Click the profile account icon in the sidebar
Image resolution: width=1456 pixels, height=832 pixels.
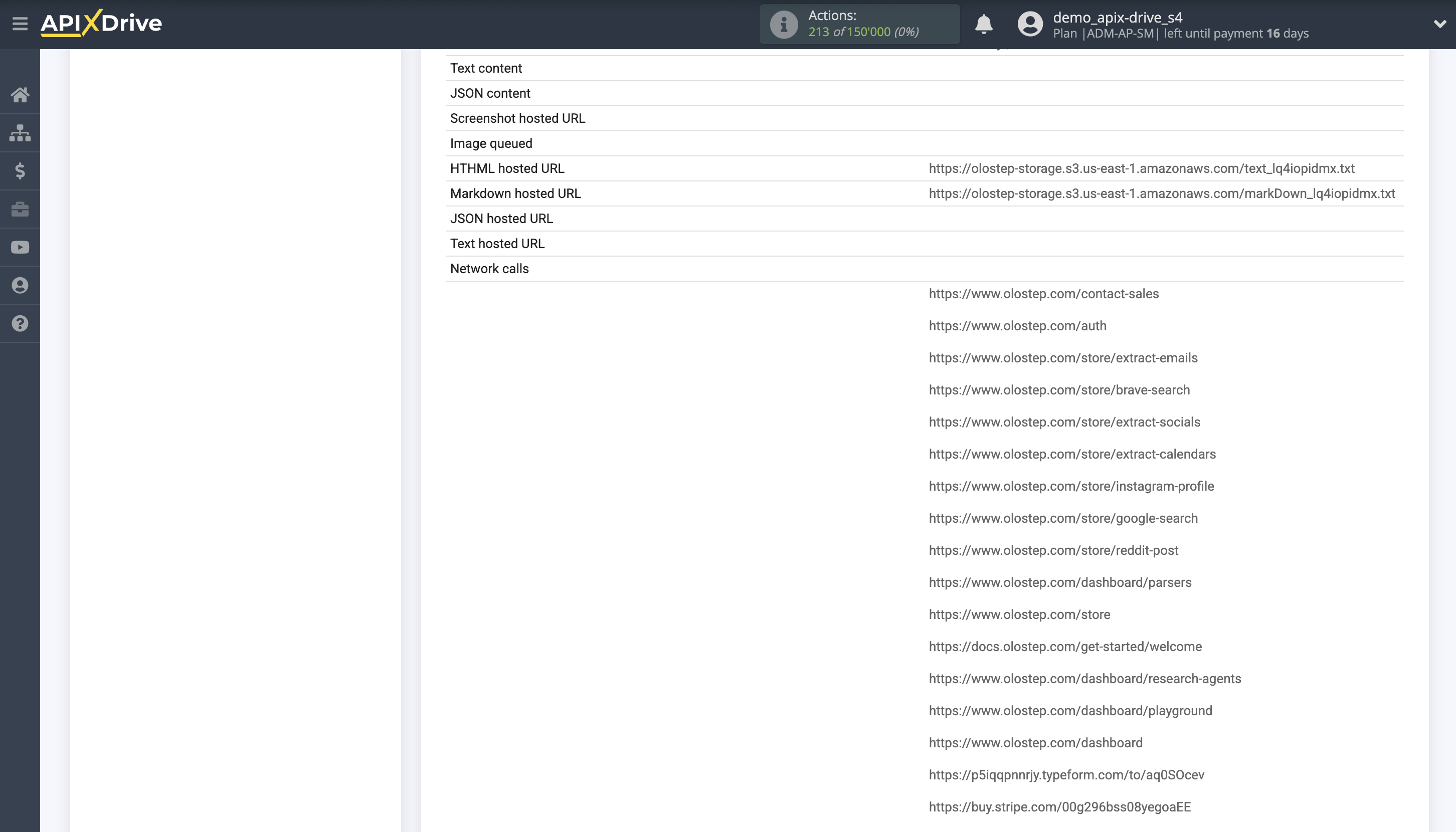[20, 285]
